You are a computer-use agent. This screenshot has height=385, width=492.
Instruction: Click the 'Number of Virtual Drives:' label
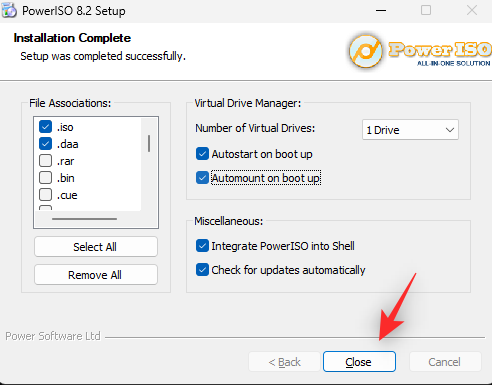(255, 128)
